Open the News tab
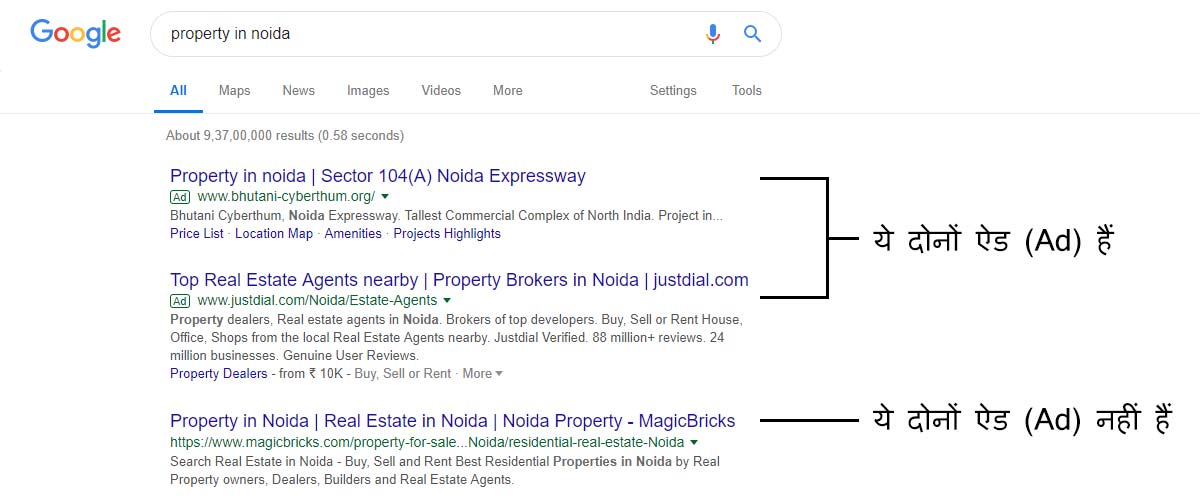The width and height of the screenshot is (1200, 503). tap(298, 90)
